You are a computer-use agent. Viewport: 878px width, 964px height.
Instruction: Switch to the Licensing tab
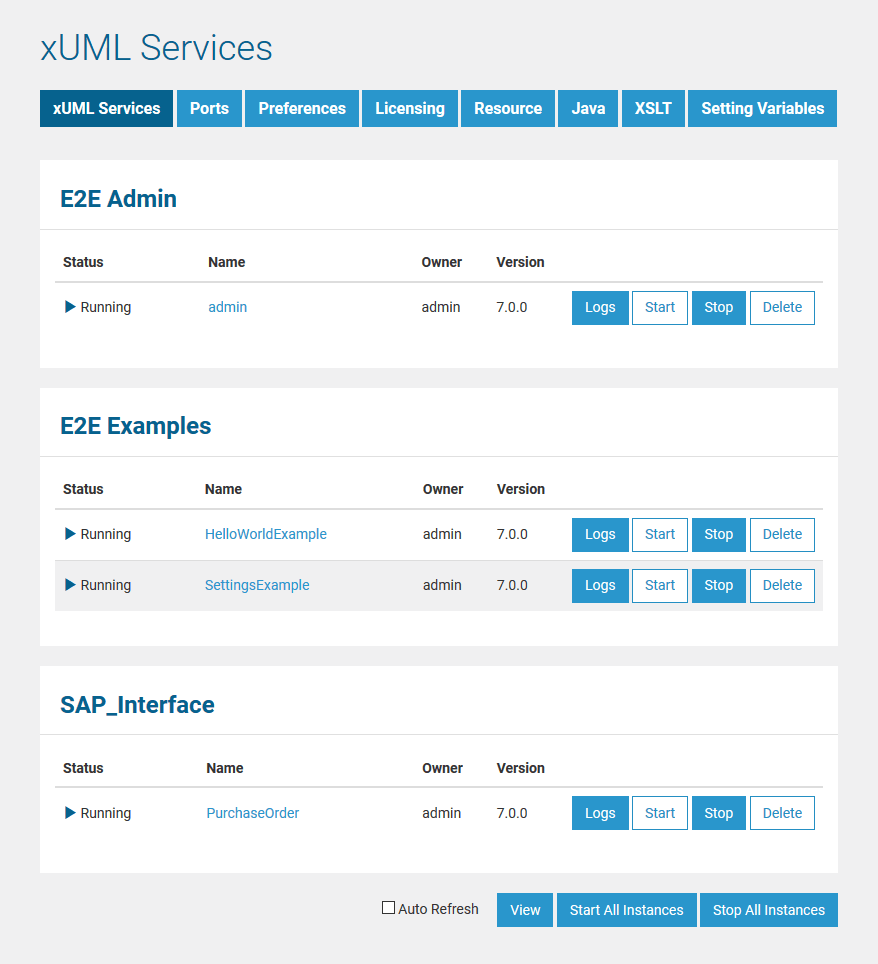click(x=409, y=108)
